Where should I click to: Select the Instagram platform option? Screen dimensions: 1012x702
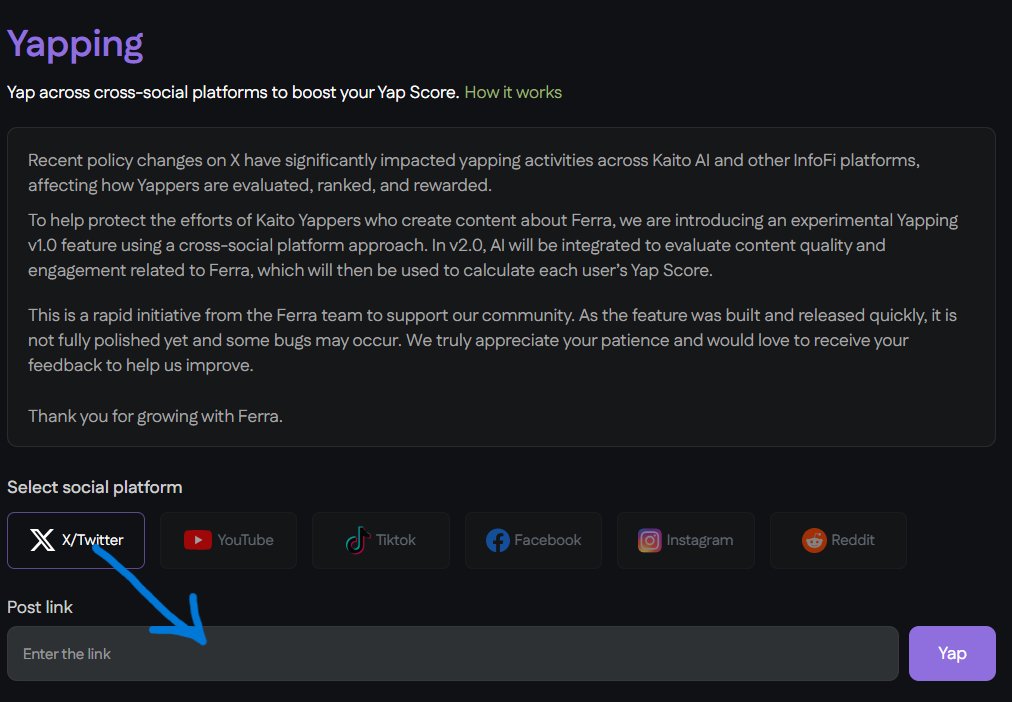pos(685,540)
